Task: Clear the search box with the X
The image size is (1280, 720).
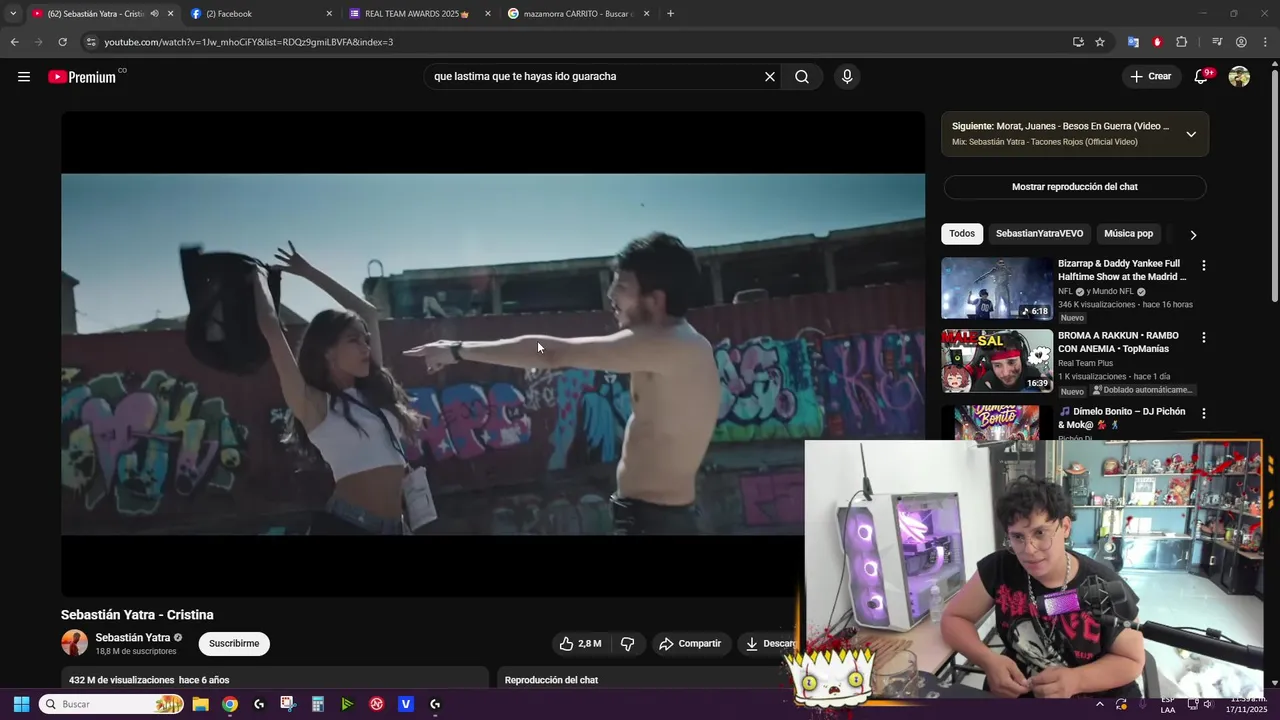Action: [x=770, y=77]
